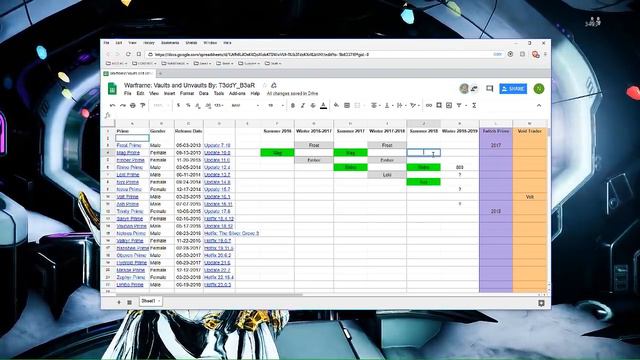Open the Update 7.10 link
This screenshot has height=360, width=640.
point(217,145)
